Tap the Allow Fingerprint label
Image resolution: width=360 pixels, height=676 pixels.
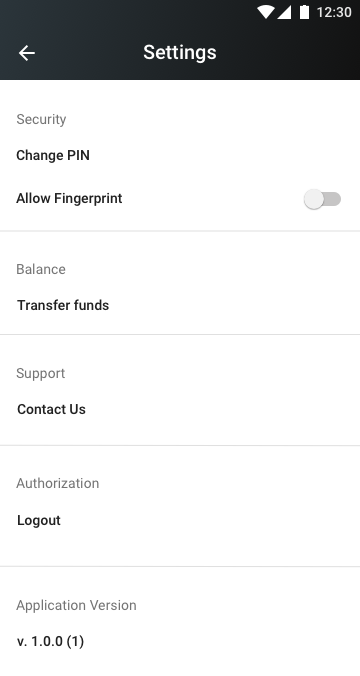click(69, 198)
